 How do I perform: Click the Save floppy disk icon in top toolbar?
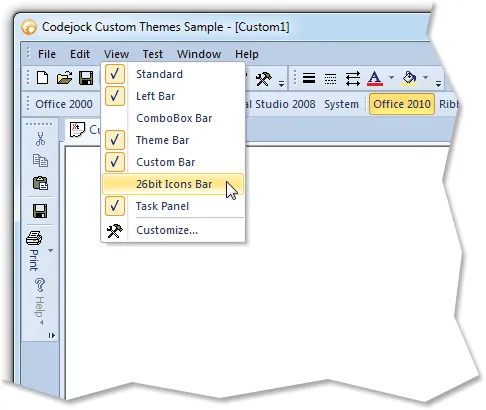click(x=86, y=78)
